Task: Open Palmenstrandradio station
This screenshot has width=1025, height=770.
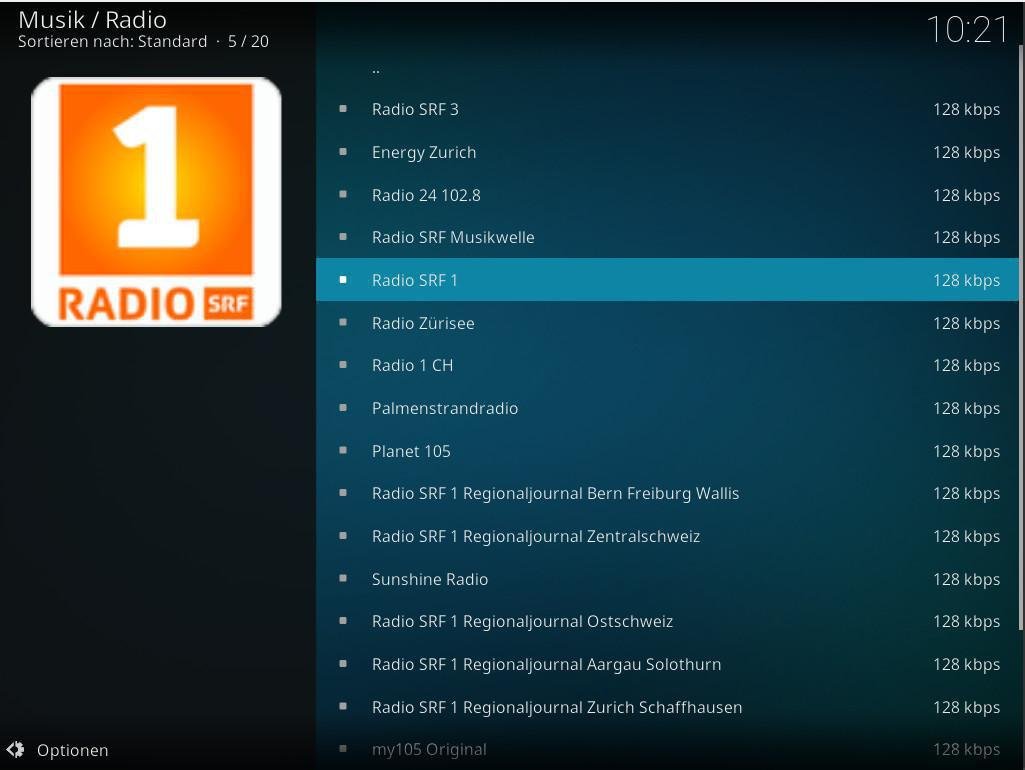Action: click(x=667, y=409)
